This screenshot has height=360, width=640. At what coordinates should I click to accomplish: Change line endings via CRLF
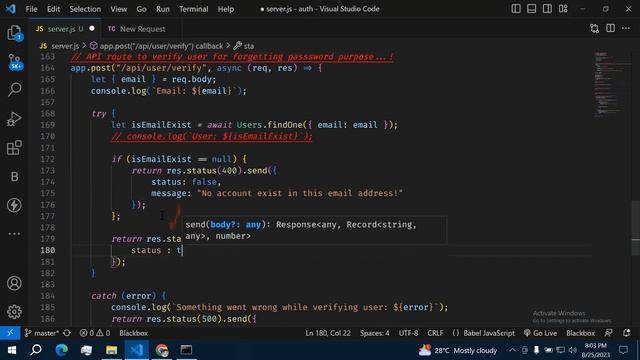435,333
